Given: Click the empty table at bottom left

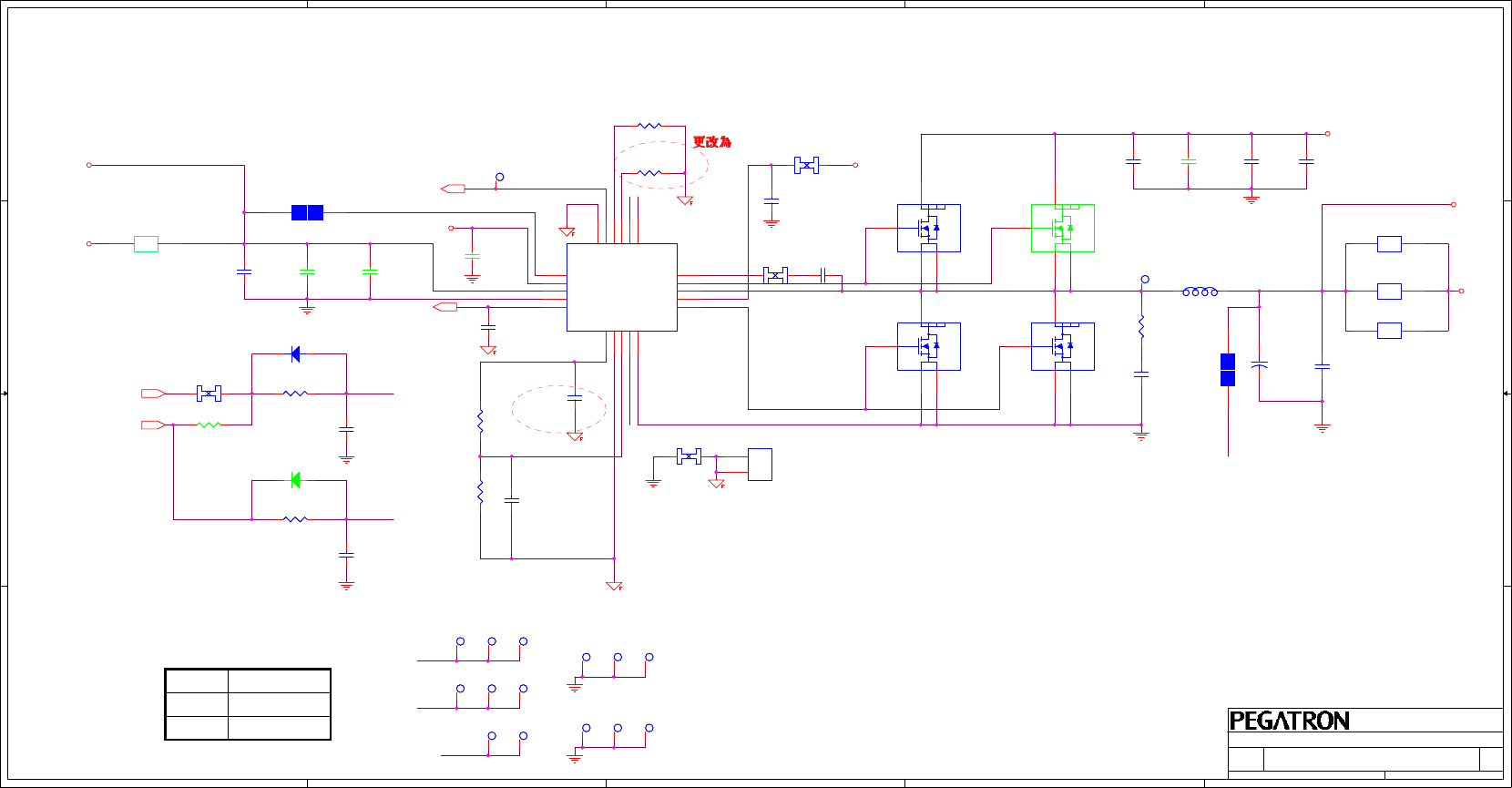Looking at the screenshot, I should click(248, 704).
